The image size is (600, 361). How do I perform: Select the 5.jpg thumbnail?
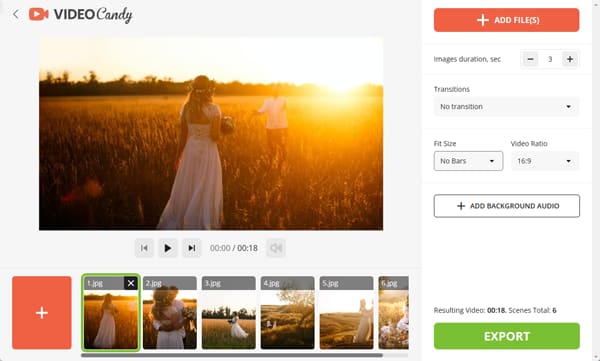pyautogui.click(x=347, y=313)
